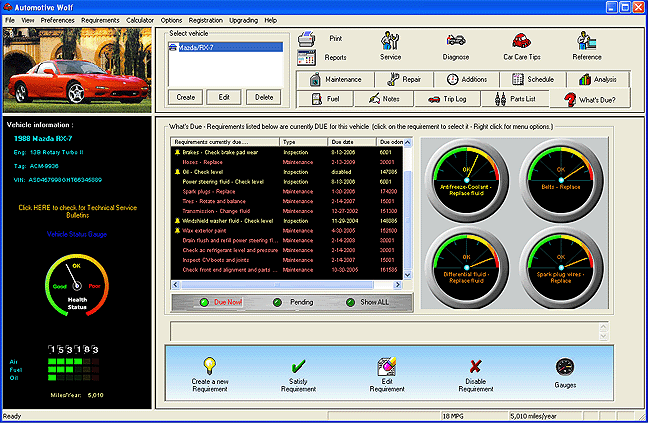Click the Disable Requirement red X icon
The image size is (648, 423).
(x=475, y=365)
